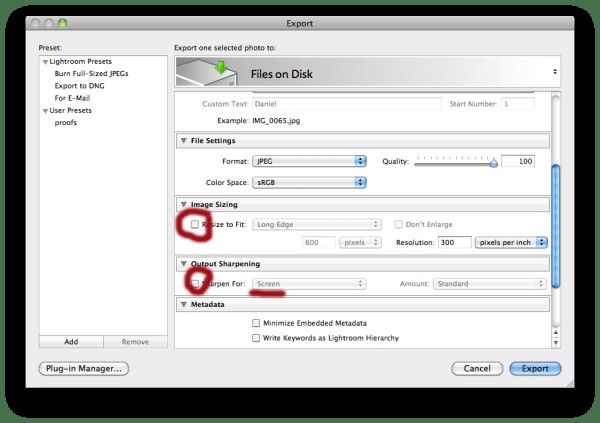Click the scrollbar up arrow

pos(556,333)
